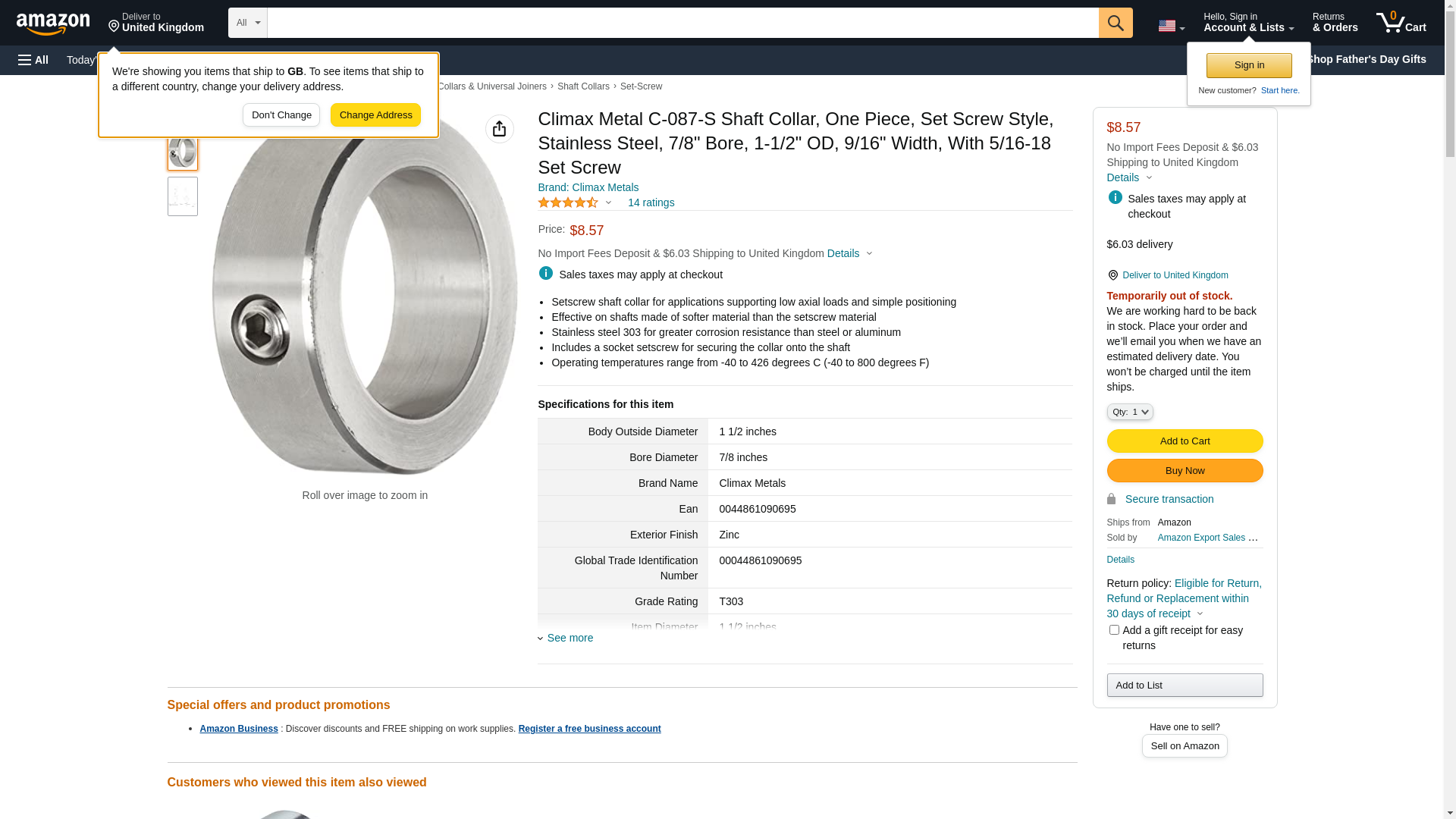Open the shopping cart icon
Viewport: 1456px width, 819px height.
coord(1401,23)
